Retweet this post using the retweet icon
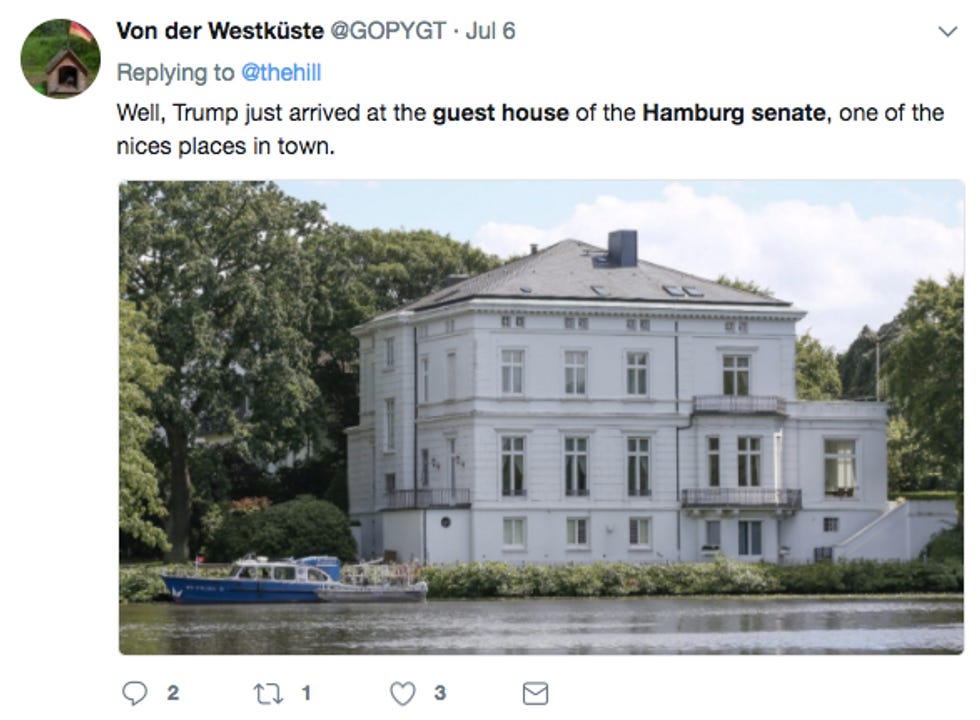 coord(268,693)
